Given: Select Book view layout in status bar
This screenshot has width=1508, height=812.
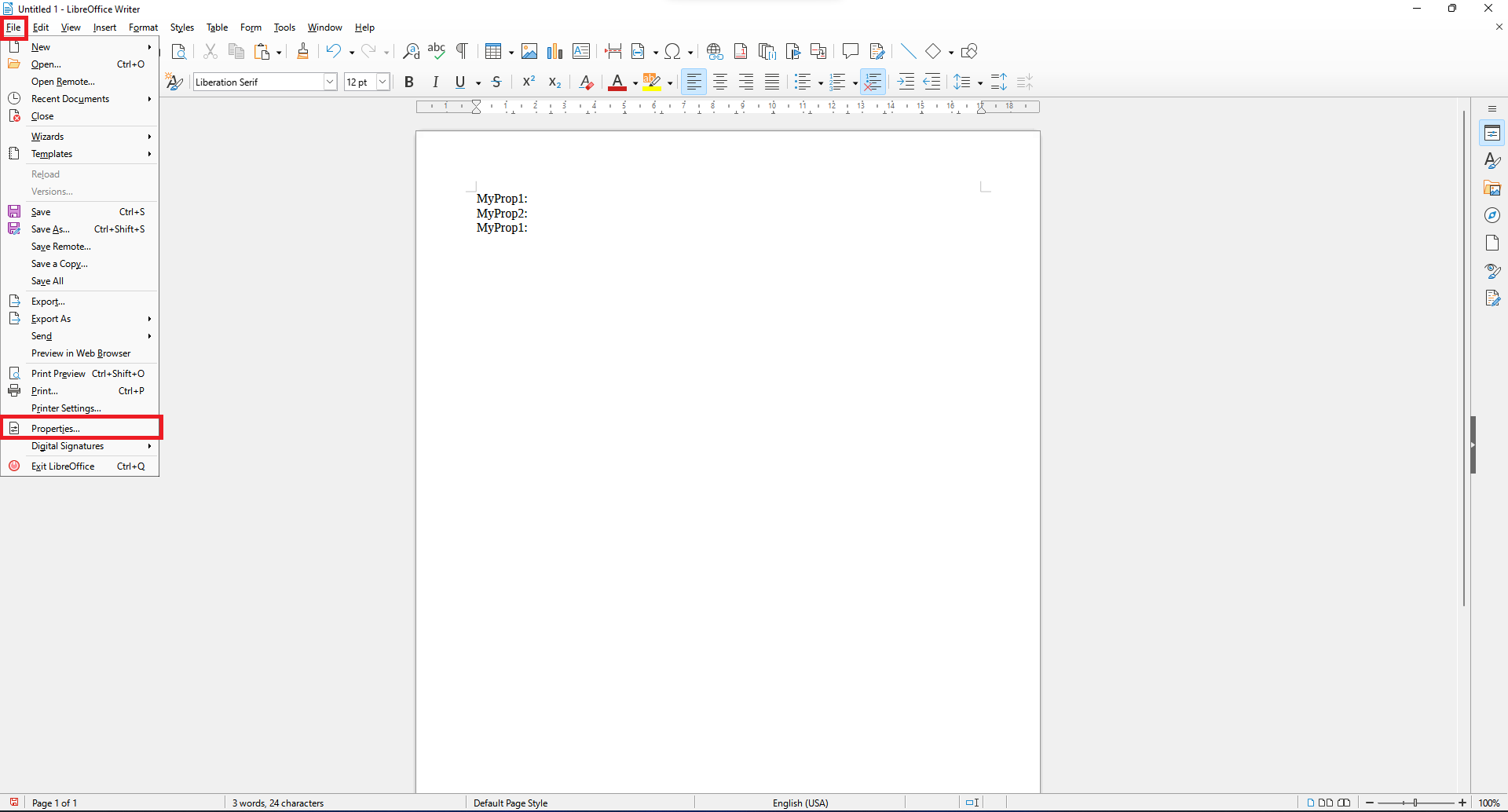Looking at the screenshot, I should click(1344, 803).
